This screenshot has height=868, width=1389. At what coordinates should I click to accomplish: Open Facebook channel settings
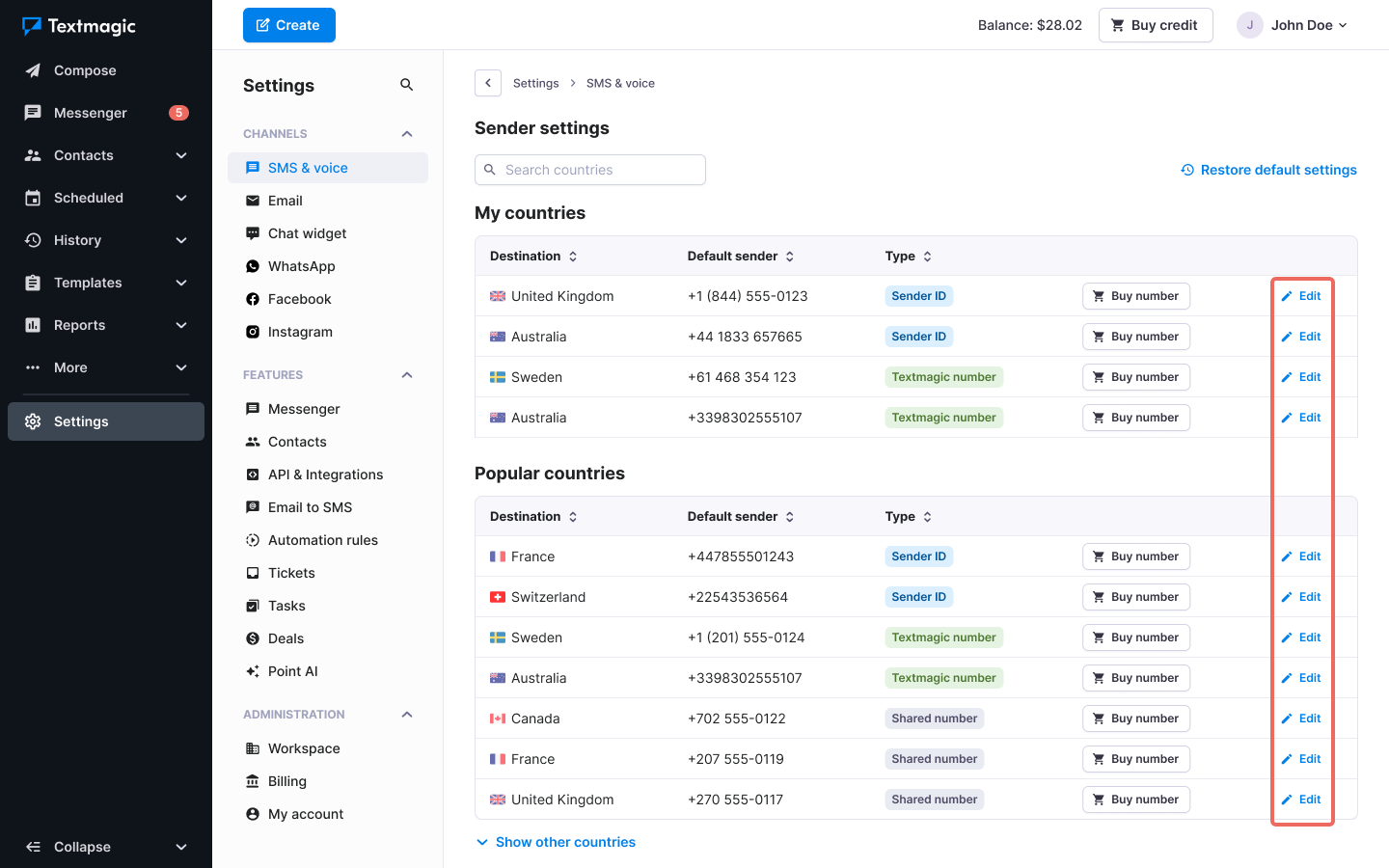point(299,299)
